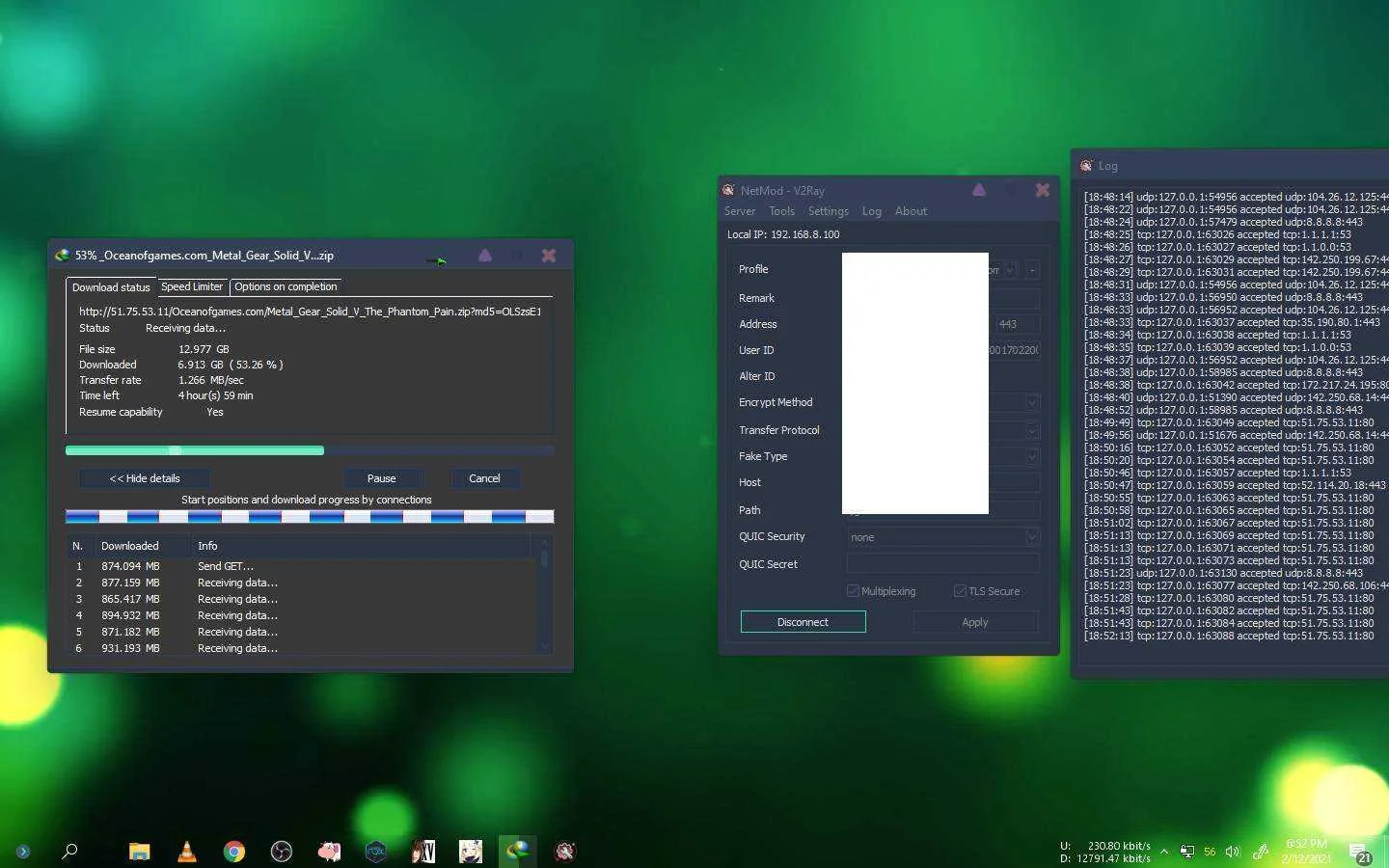Expand the Encrypt Method dropdown

point(1032,402)
